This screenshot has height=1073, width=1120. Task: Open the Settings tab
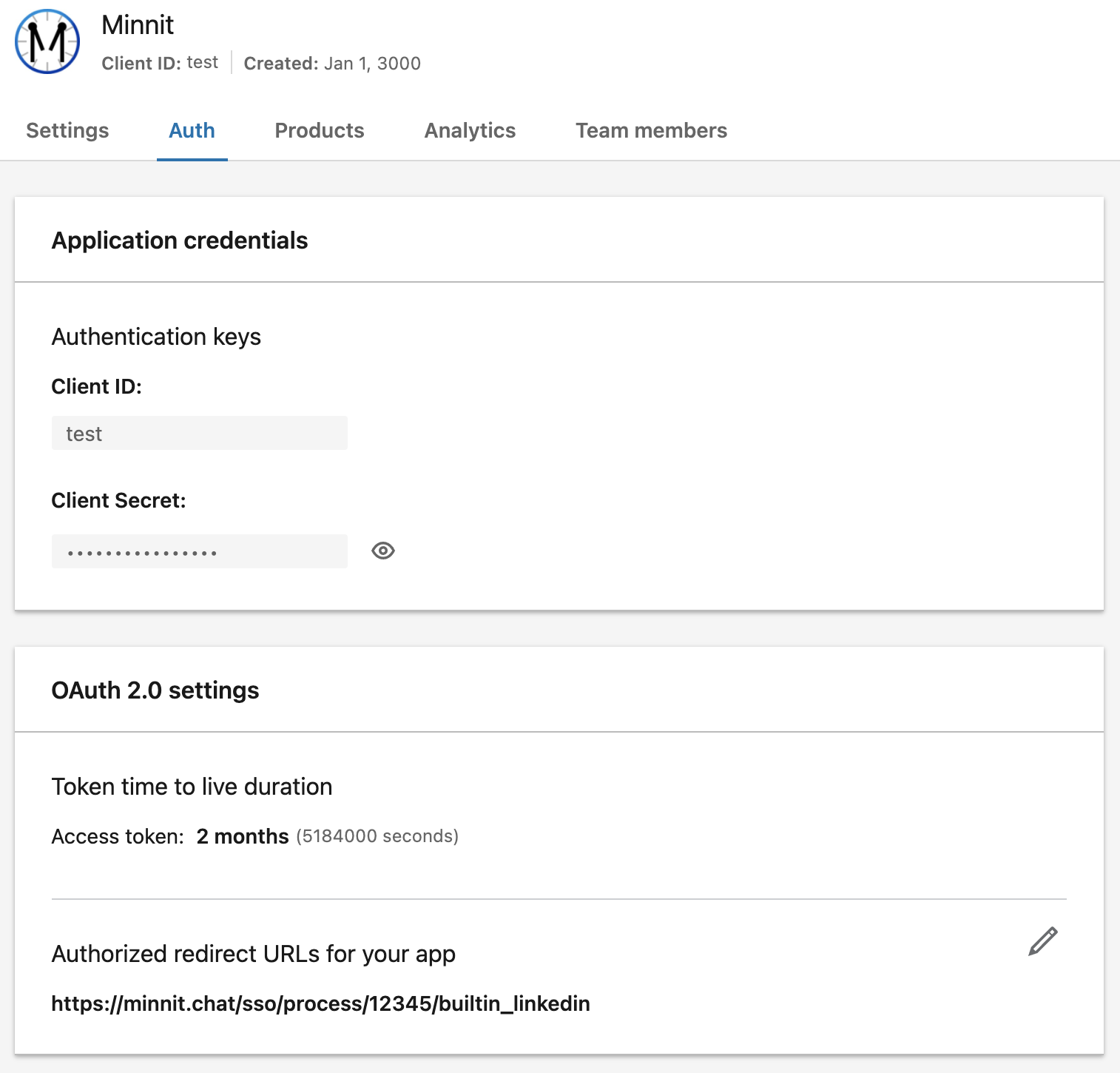coord(67,130)
